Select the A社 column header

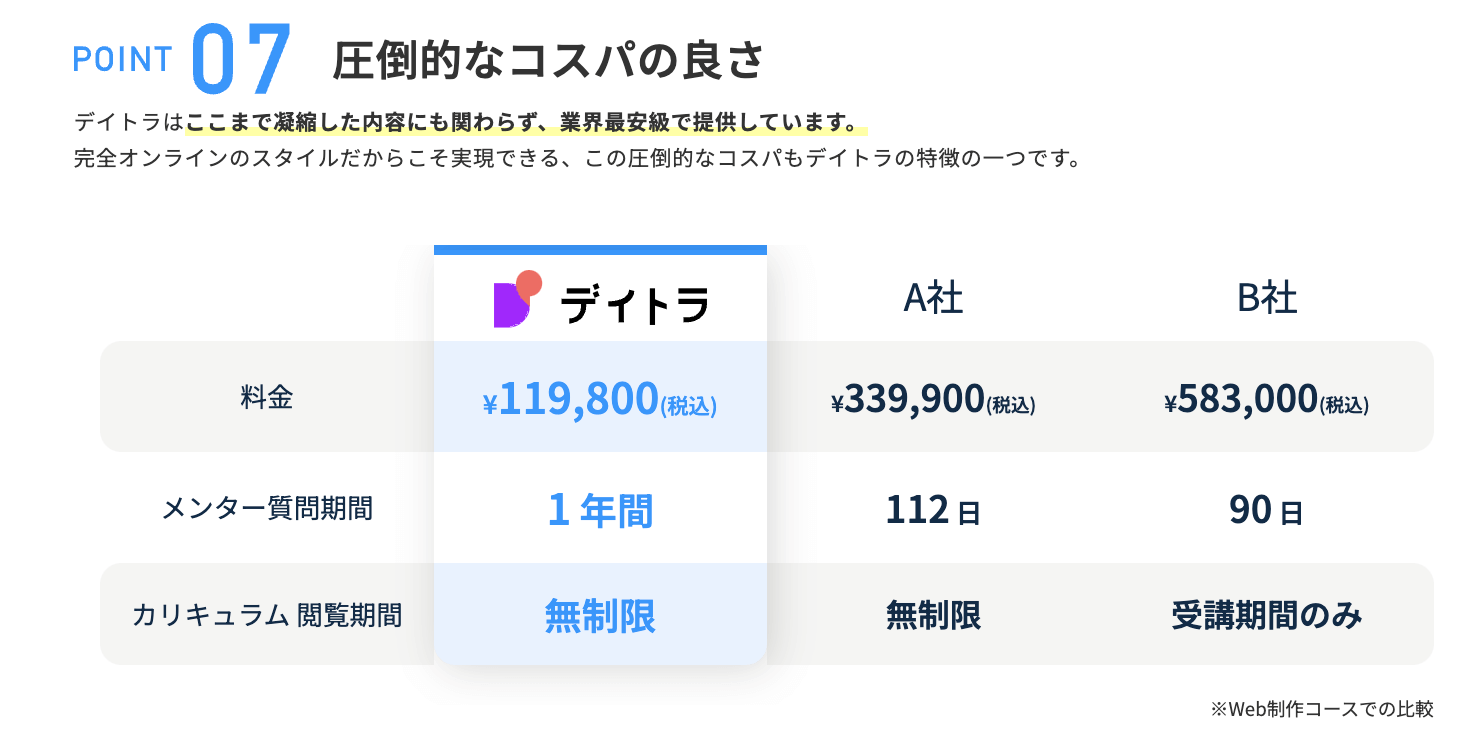(x=933, y=298)
